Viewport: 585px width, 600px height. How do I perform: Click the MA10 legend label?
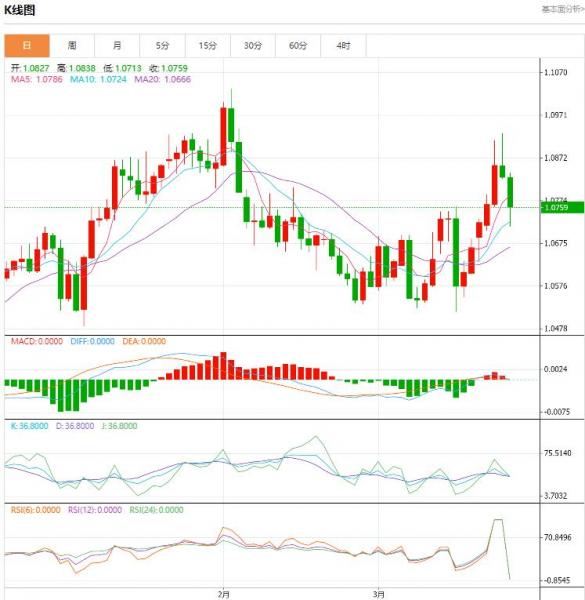coord(98,79)
